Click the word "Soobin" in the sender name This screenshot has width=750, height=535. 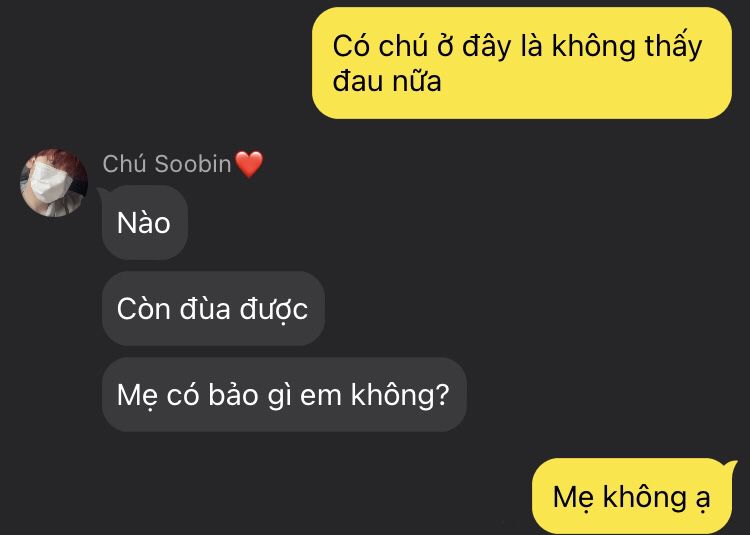pos(193,164)
